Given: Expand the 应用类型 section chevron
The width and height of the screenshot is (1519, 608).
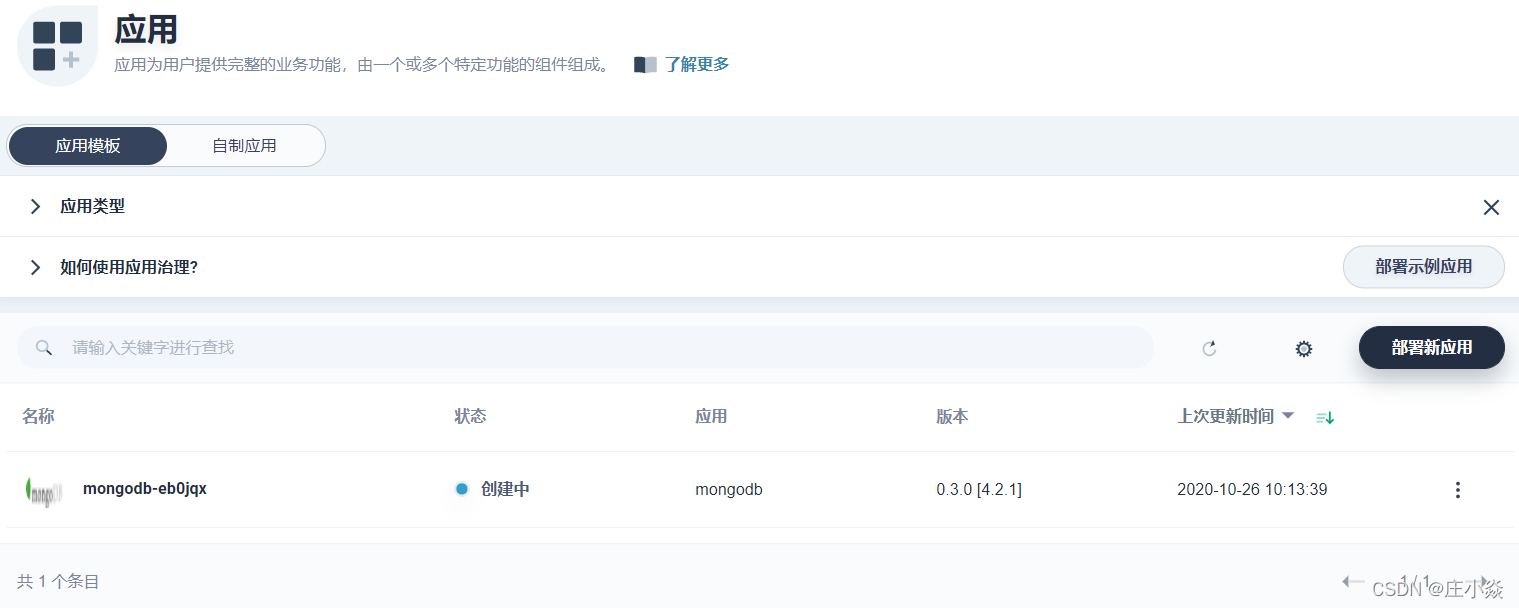Looking at the screenshot, I should pos(35,207).
